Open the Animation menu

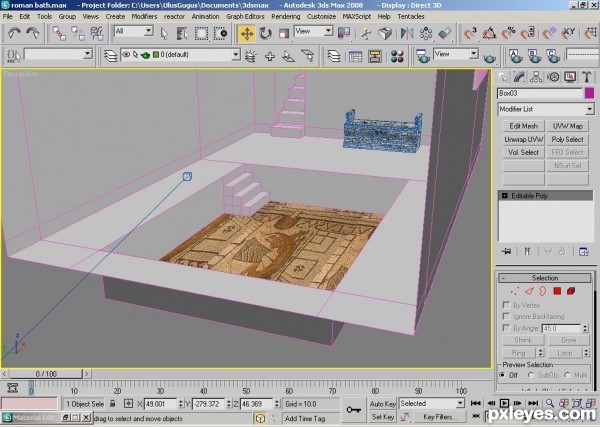tap(205, 16)
